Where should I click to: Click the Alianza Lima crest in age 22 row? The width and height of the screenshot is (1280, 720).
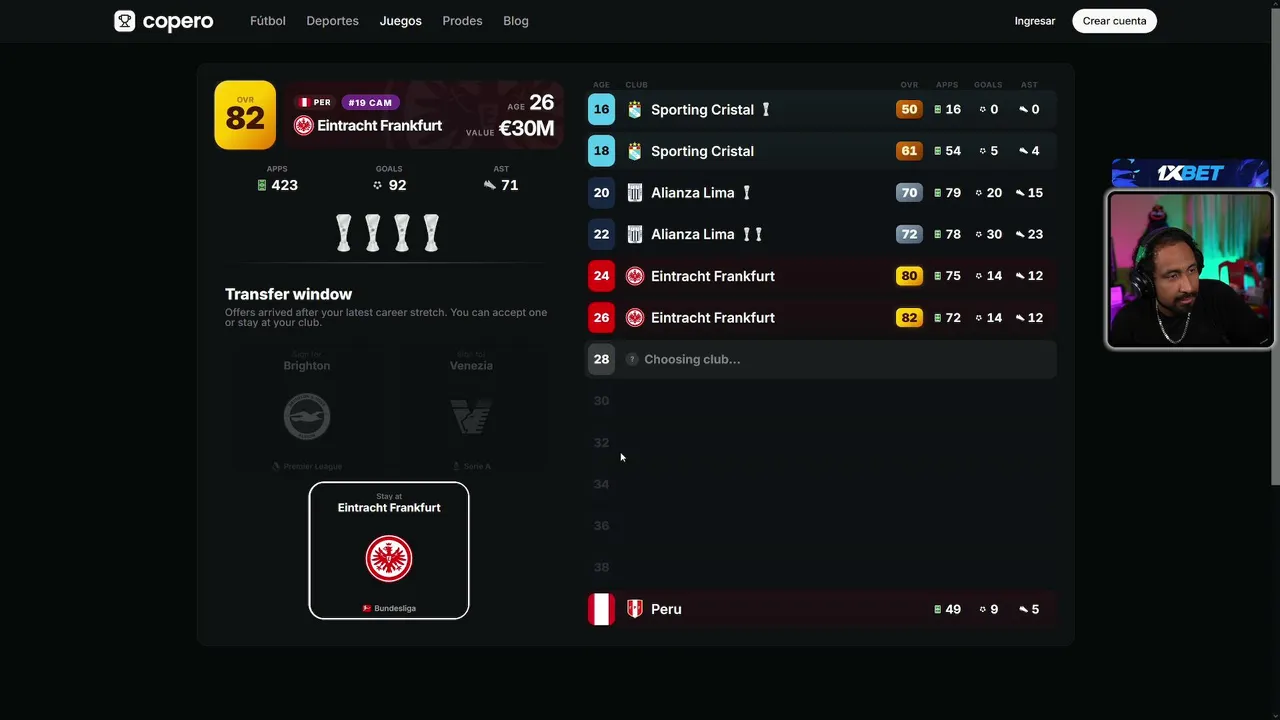[x=634, y=234]
